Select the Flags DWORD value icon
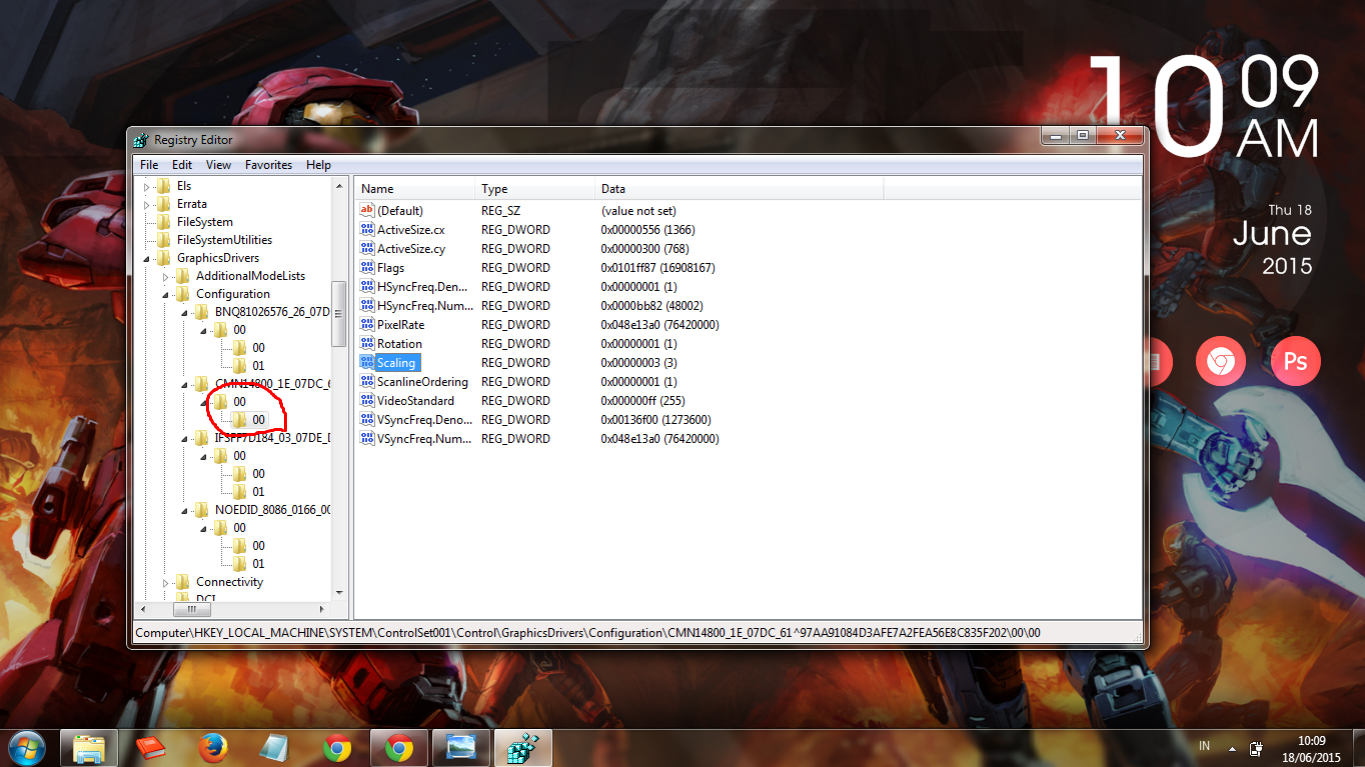 click(x=366, y=268)
